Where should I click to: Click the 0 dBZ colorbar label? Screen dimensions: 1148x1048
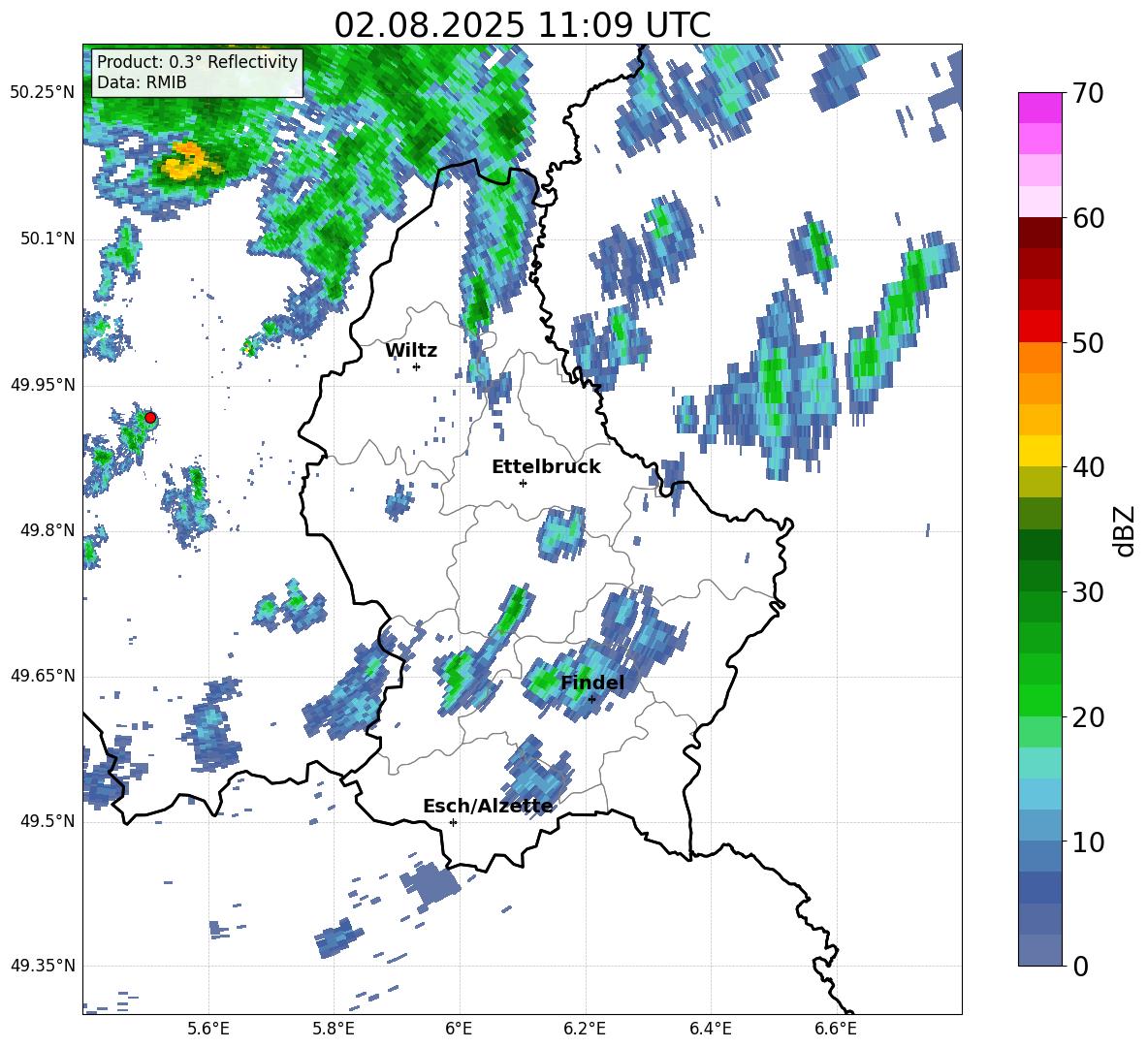[x=1079, y=966]
